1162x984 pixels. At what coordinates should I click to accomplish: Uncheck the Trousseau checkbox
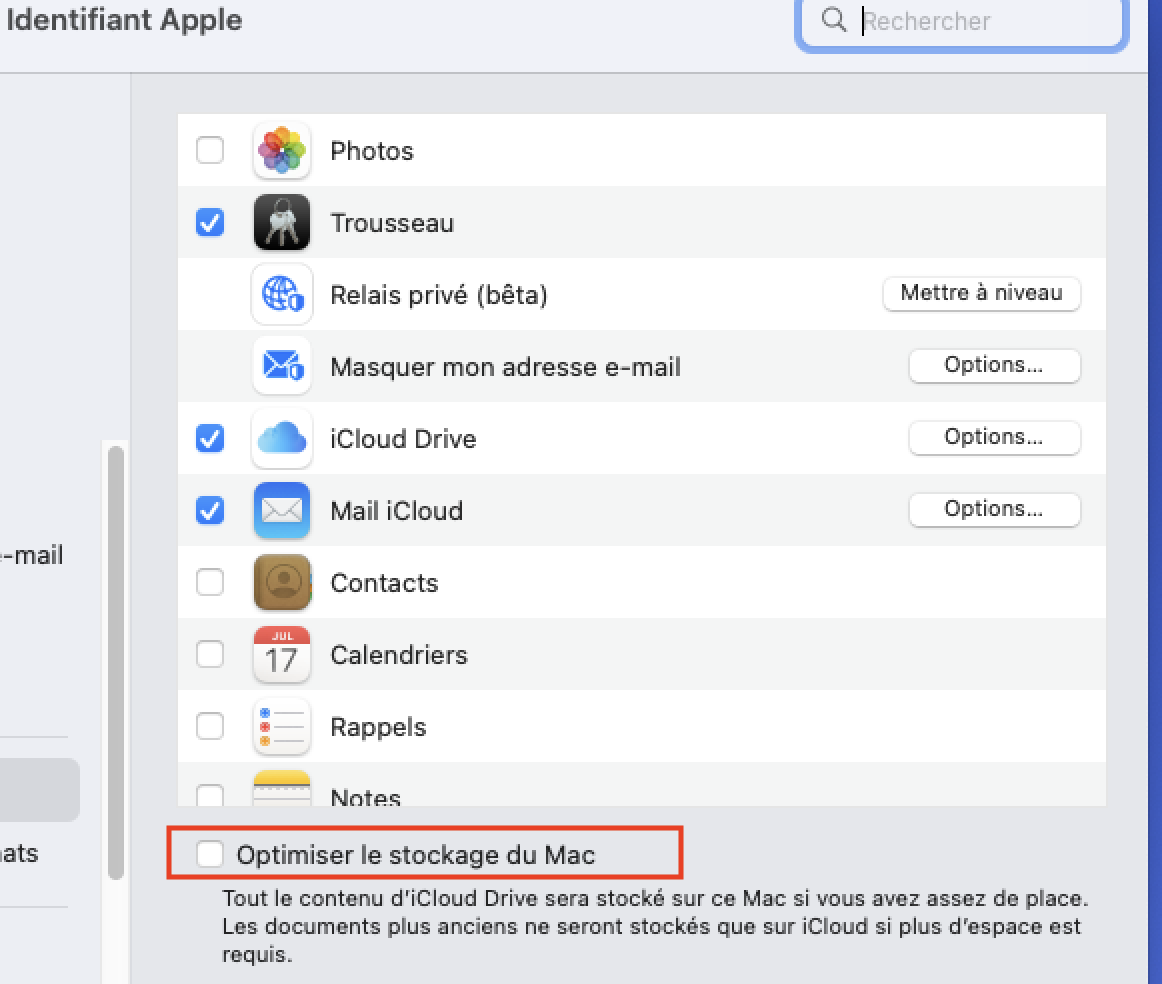pos(210,222)
